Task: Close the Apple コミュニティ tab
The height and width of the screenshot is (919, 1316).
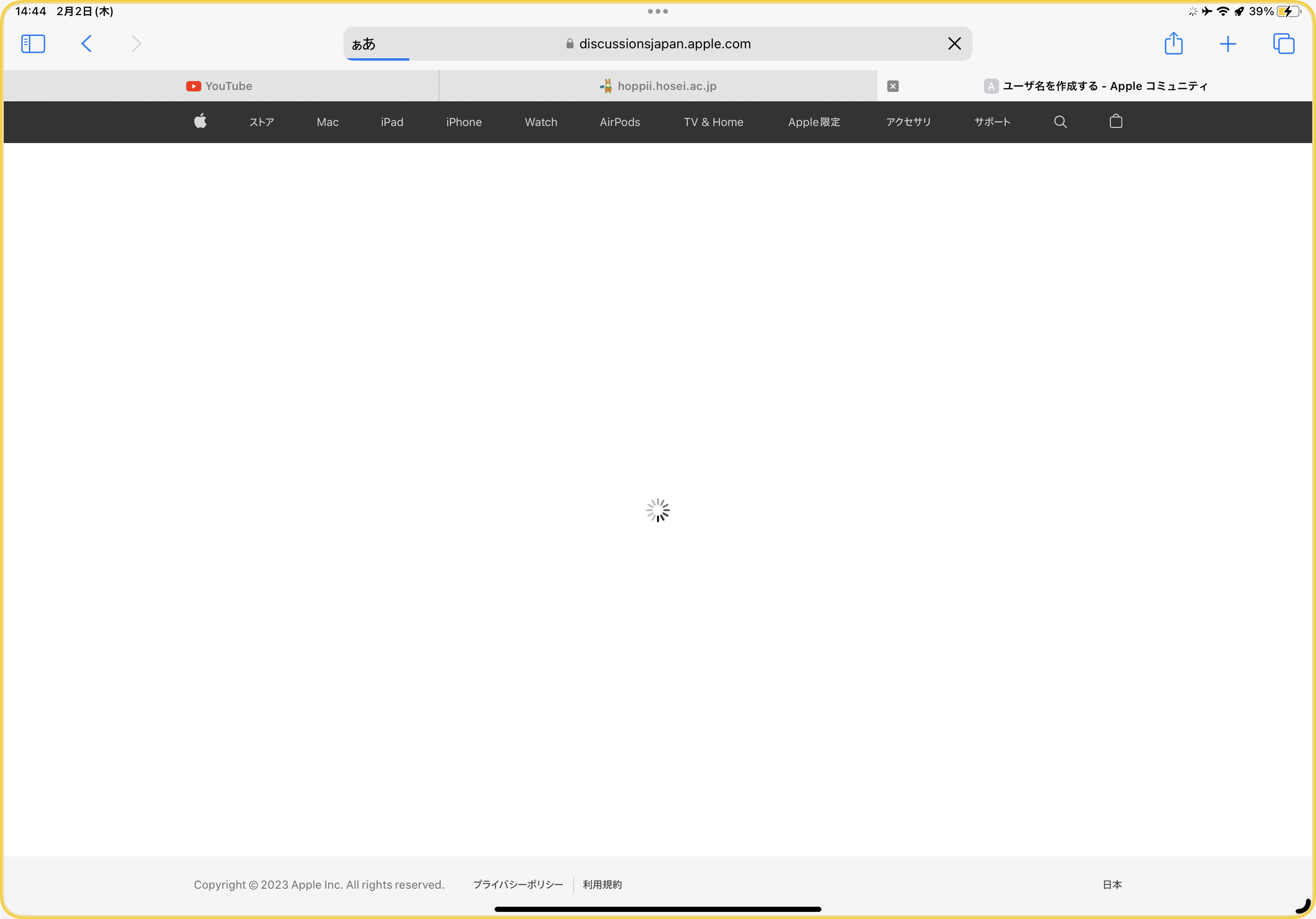Action: coord(892,86)
